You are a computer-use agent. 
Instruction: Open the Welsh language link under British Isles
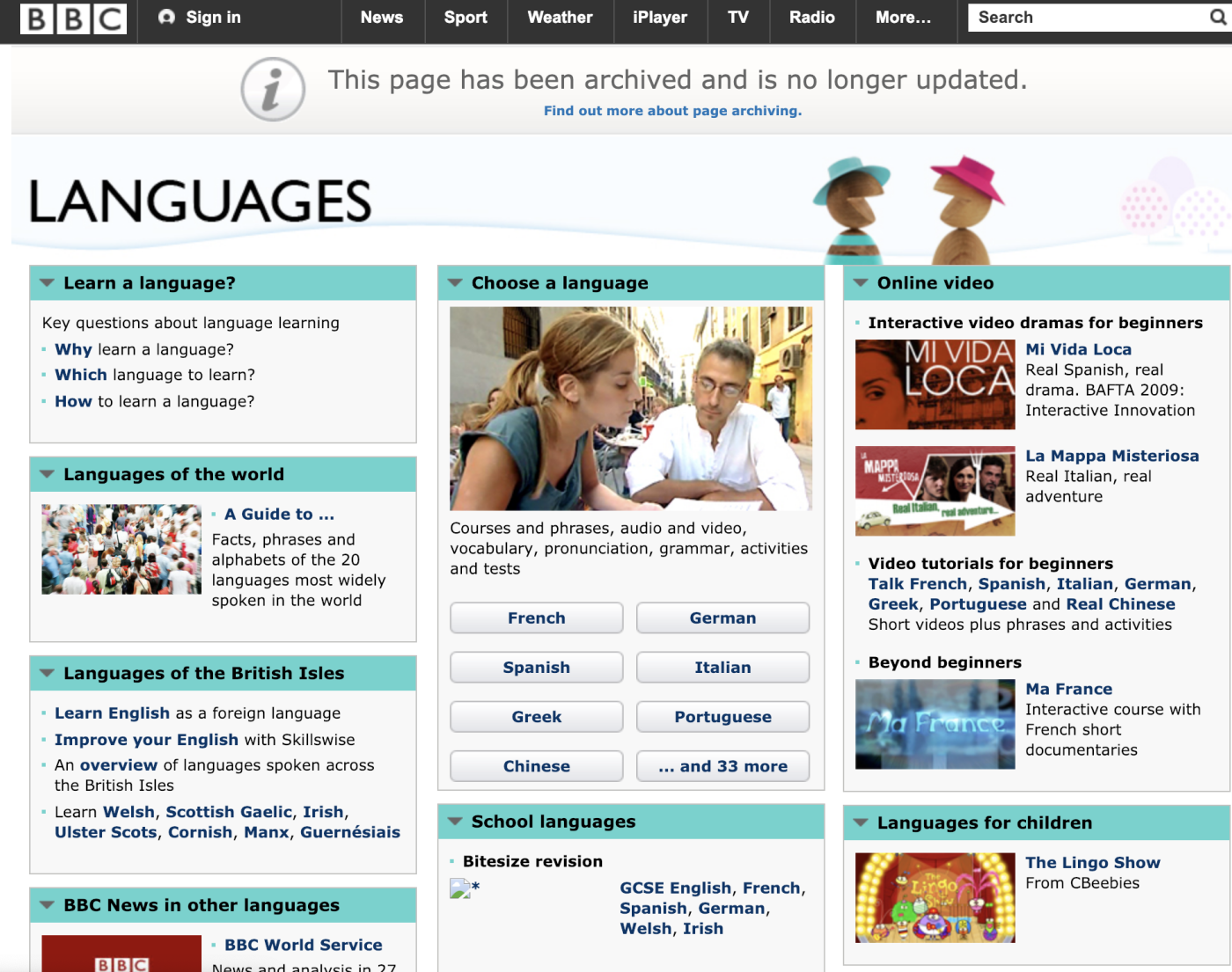tap(128, 812)
